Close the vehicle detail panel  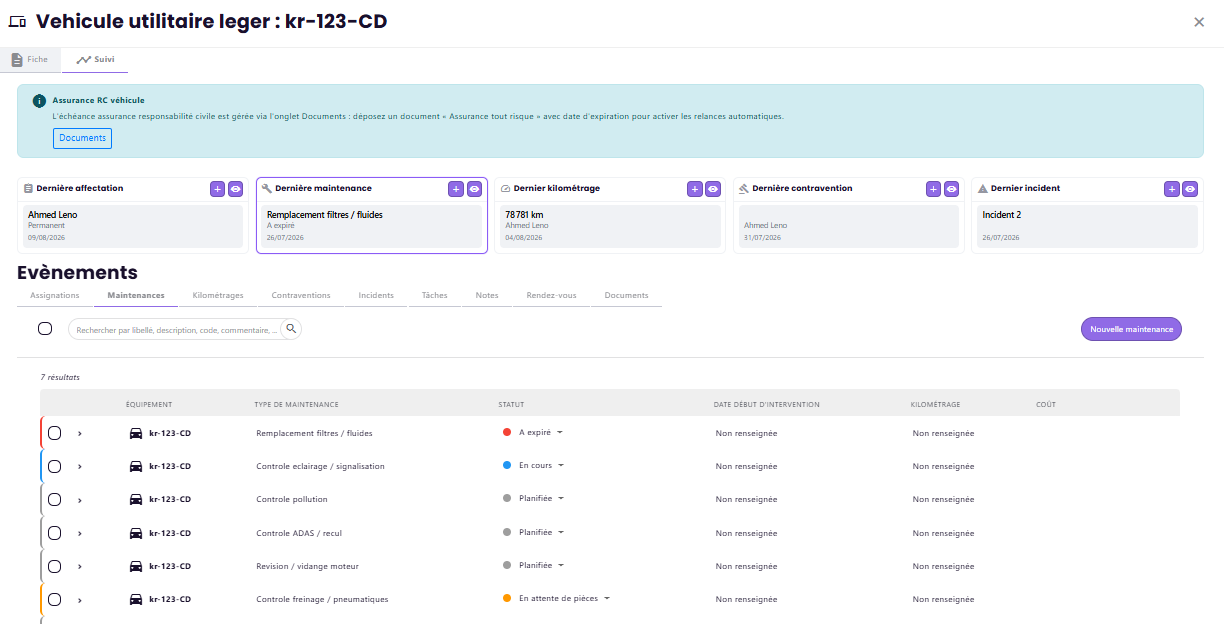(1199, 22)
